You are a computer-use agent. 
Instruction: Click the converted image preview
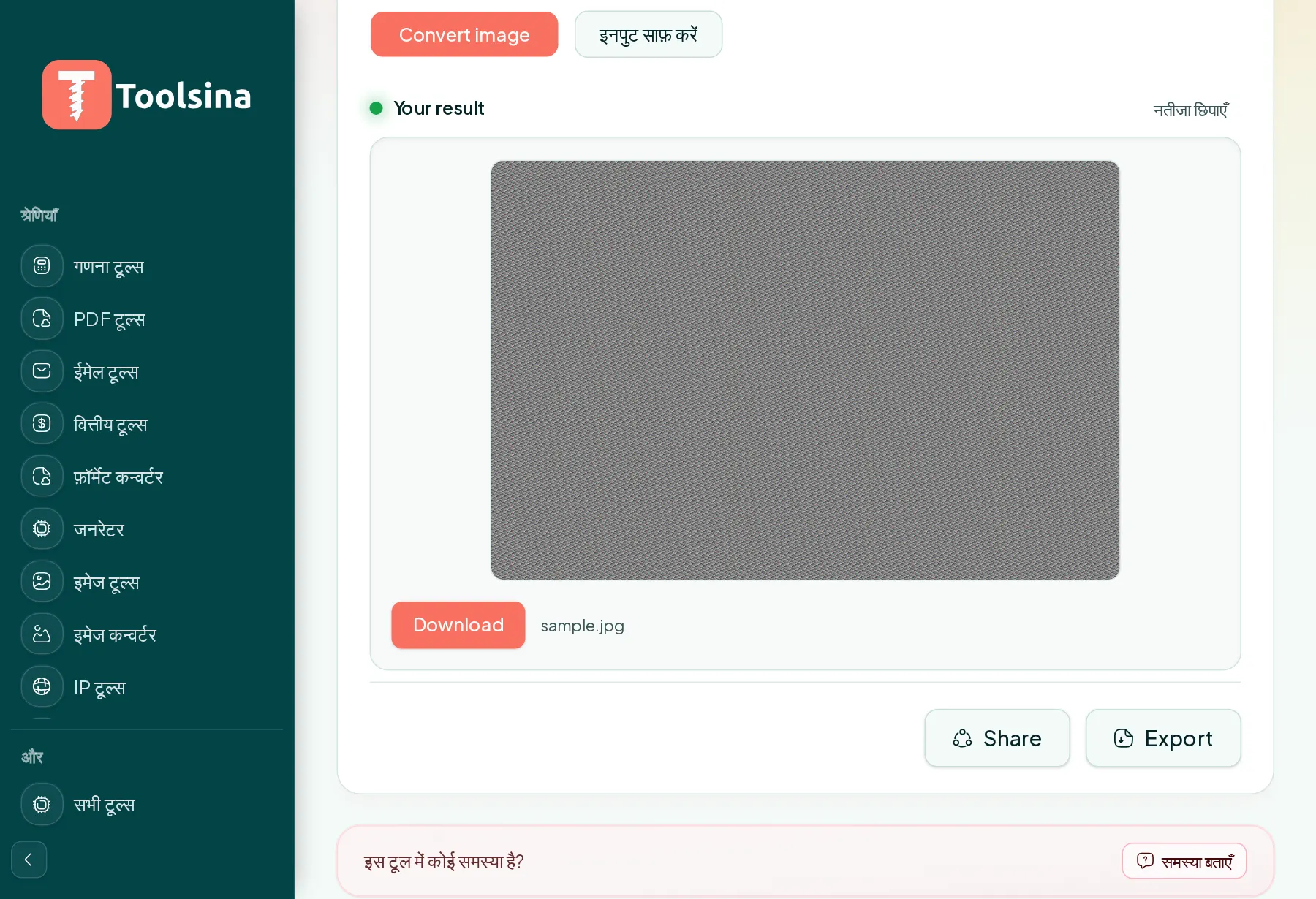pos(805,371)
